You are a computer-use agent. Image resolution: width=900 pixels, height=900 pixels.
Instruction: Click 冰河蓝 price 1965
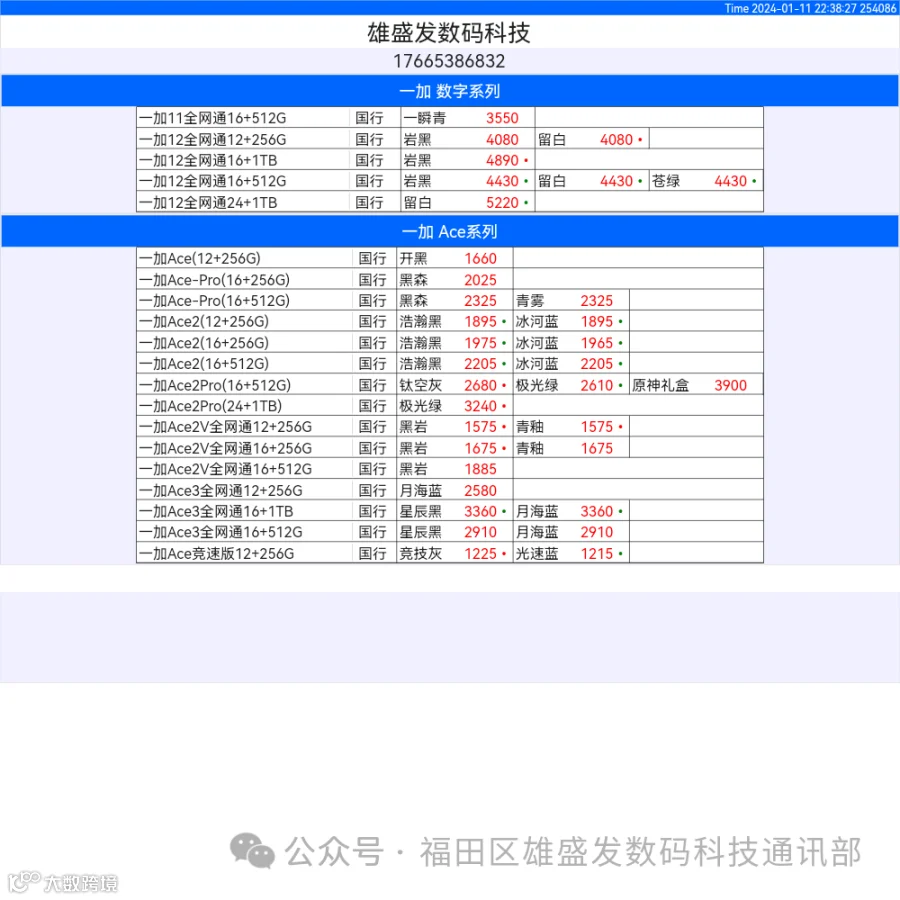pyautogui.click(x=597, y=343)
